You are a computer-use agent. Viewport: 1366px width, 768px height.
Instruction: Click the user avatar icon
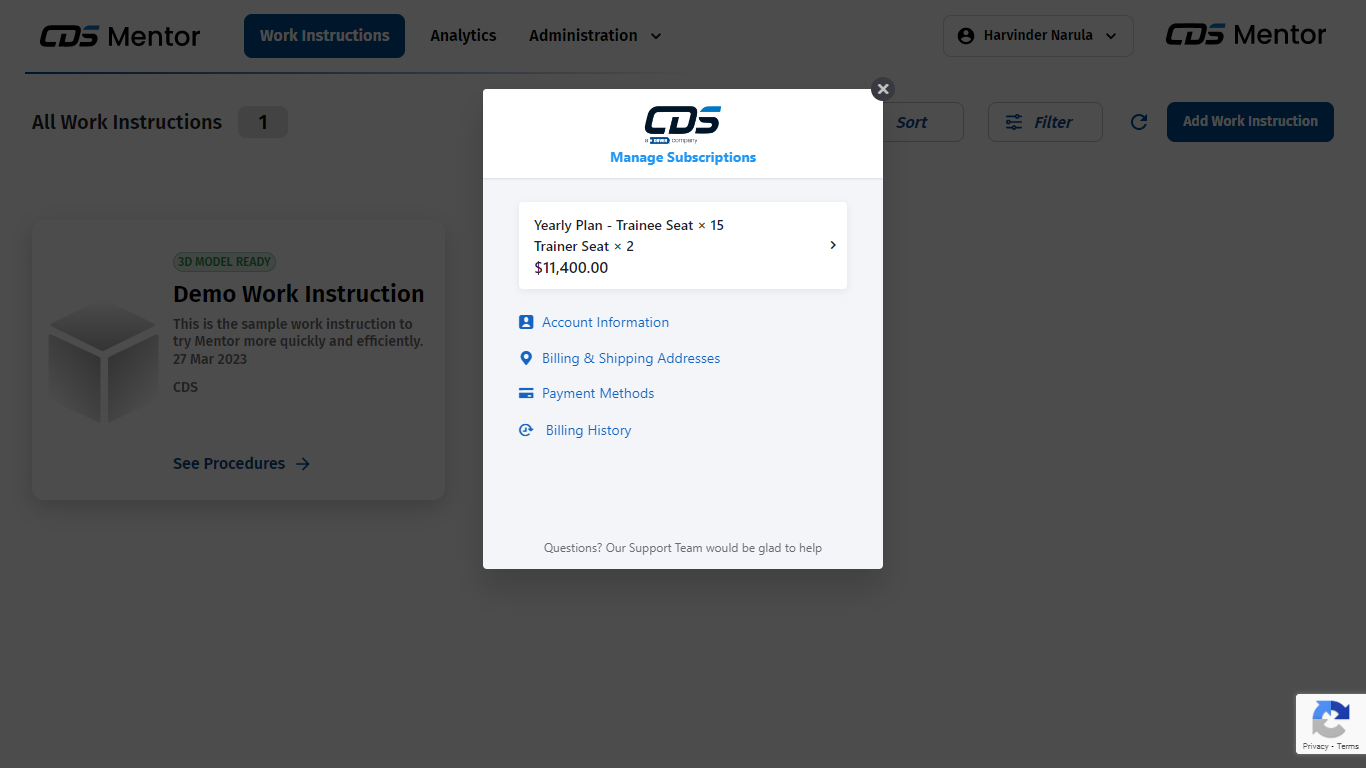tap(966, 36)
